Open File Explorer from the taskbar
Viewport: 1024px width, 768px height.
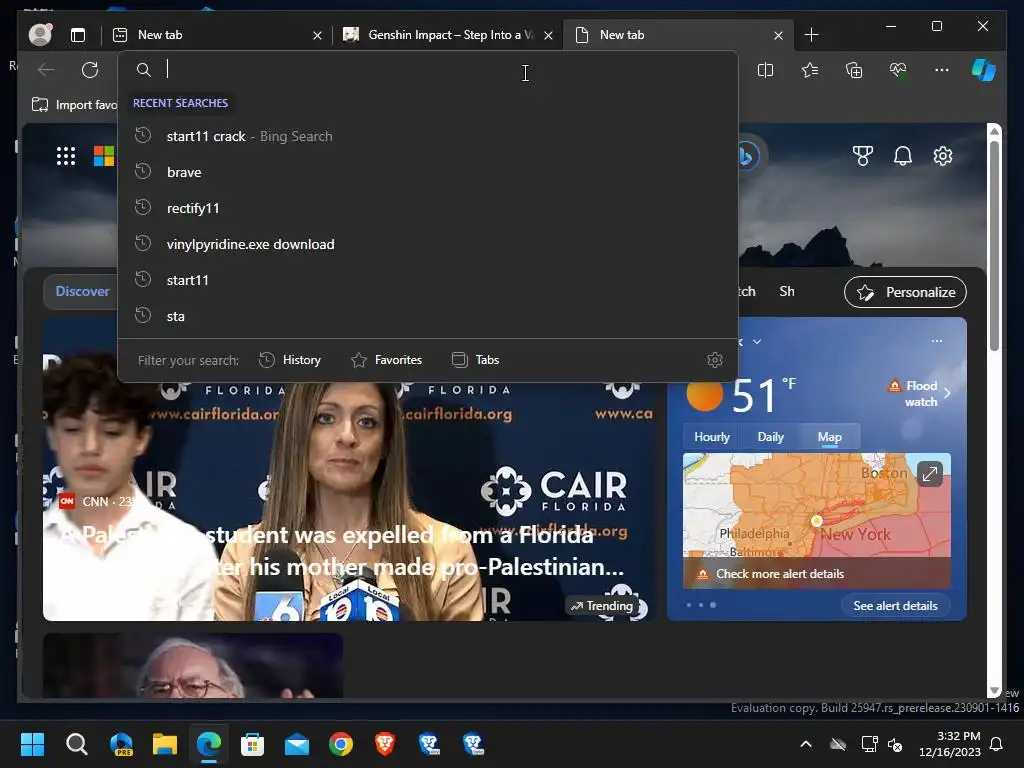[x=165, y=744]
